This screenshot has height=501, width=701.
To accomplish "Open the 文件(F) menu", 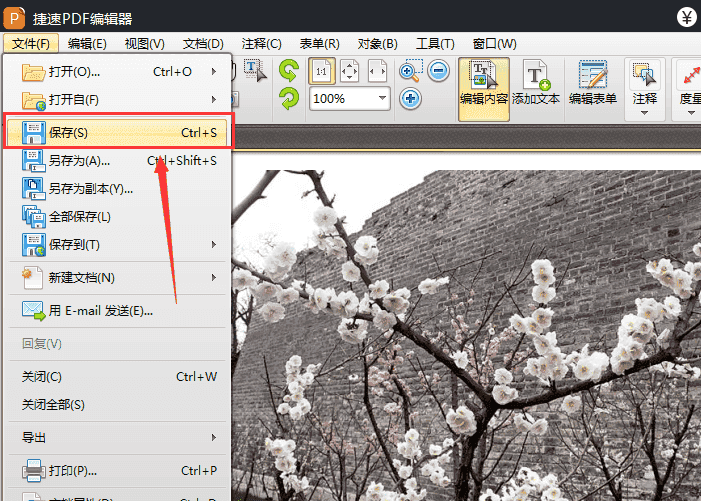I will pos(31,44).
